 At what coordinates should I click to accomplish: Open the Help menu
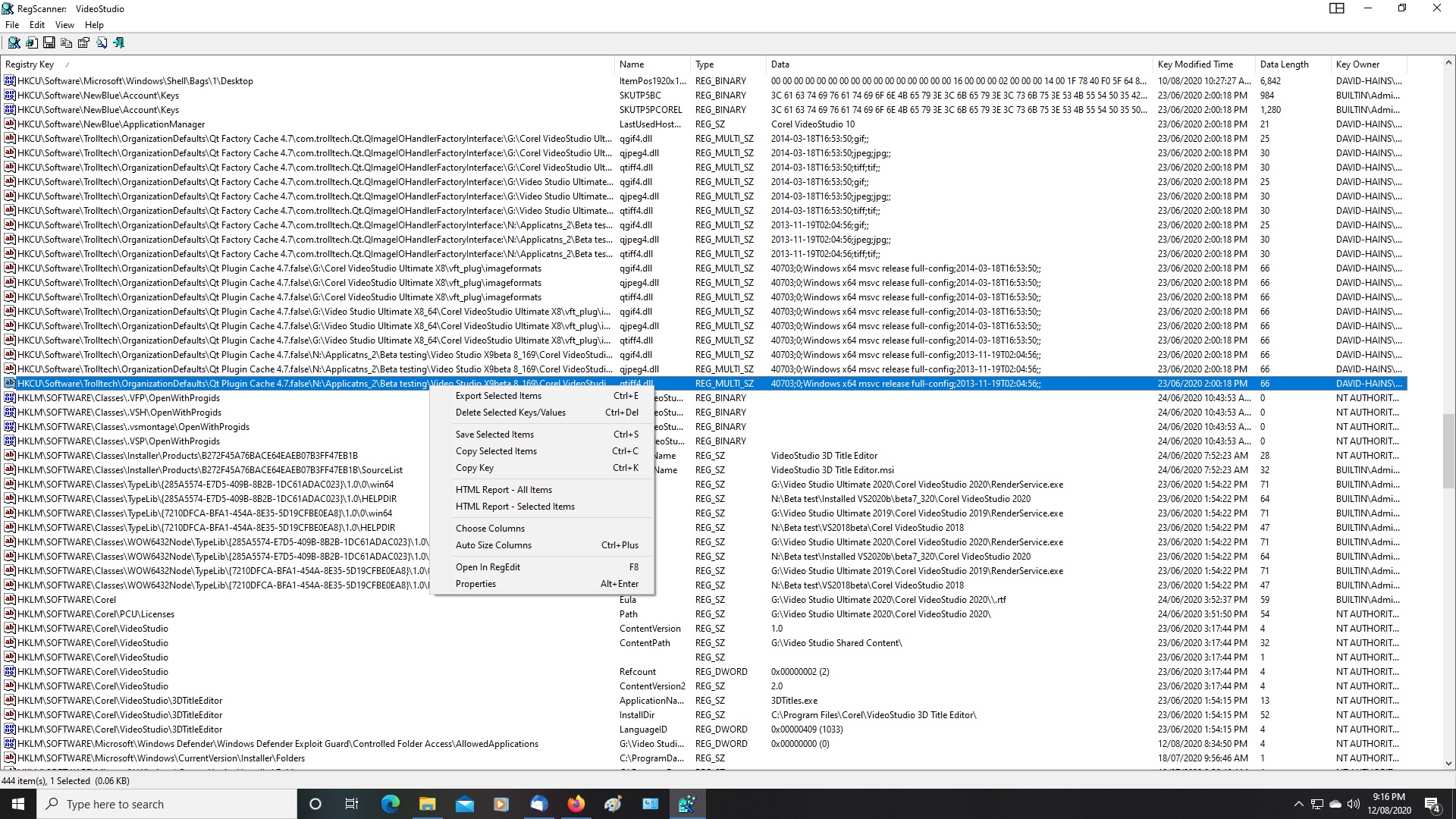[x=94, y=25]
